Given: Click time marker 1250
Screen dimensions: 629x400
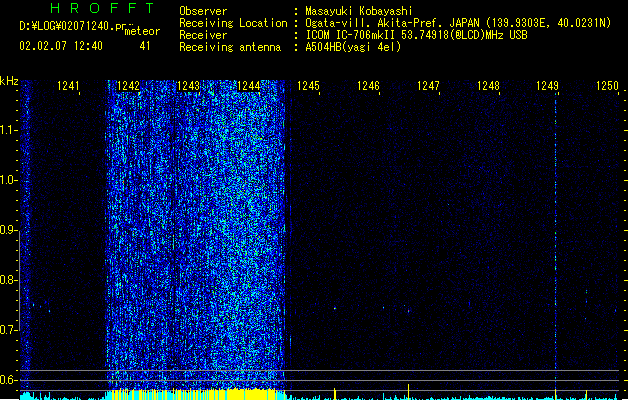Looking at the screenshot, I should (607, 86).
